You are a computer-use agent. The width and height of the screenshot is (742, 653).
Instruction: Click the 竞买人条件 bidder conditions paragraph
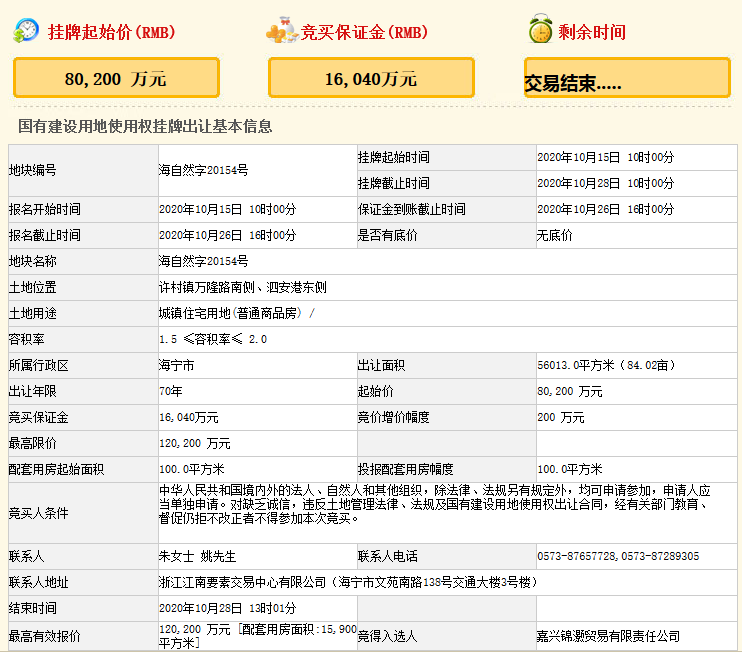pyautogui.click(x=435, y=505)
